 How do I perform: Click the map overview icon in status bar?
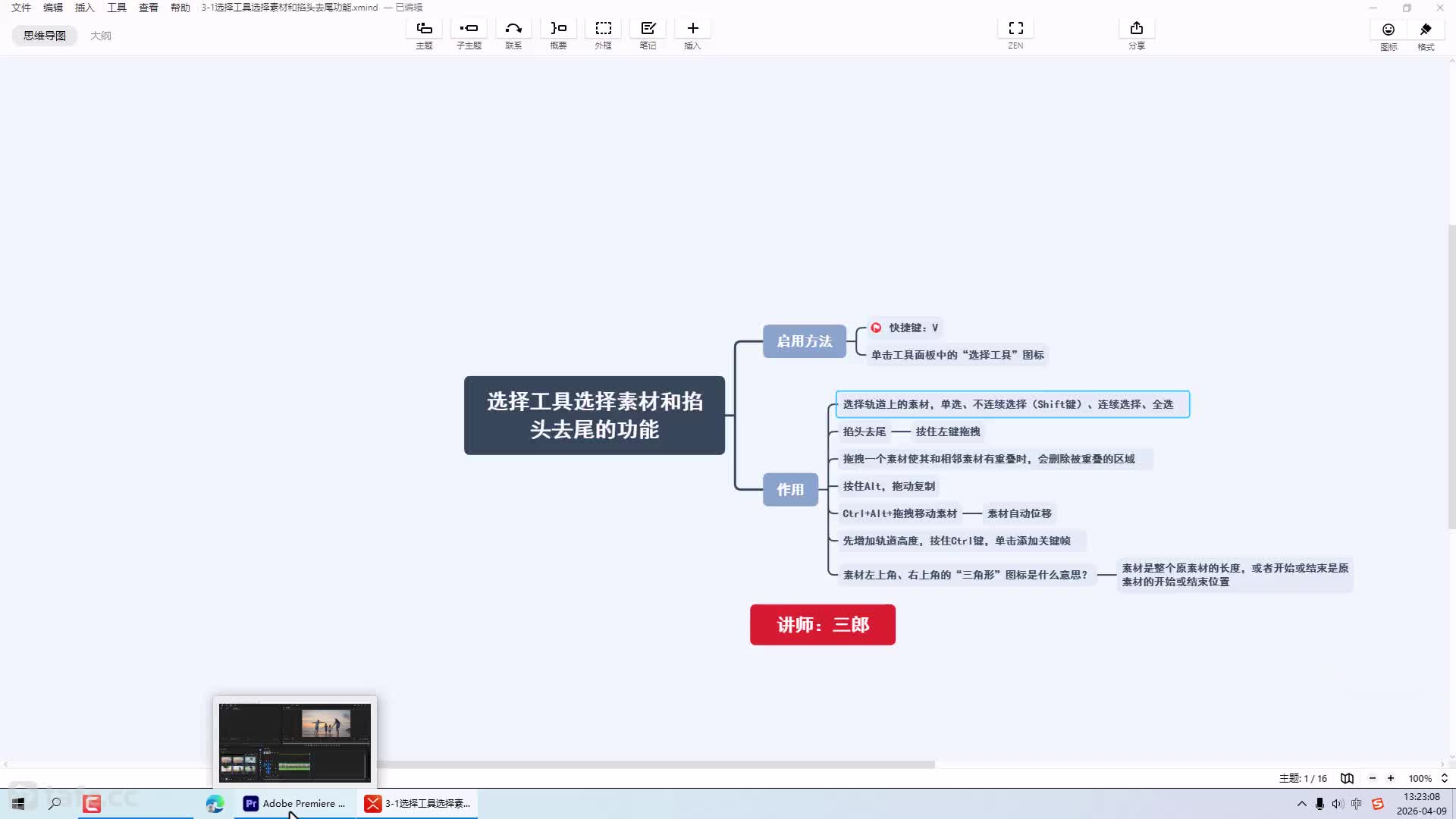pyautogui.click(x=1347, y=778)
